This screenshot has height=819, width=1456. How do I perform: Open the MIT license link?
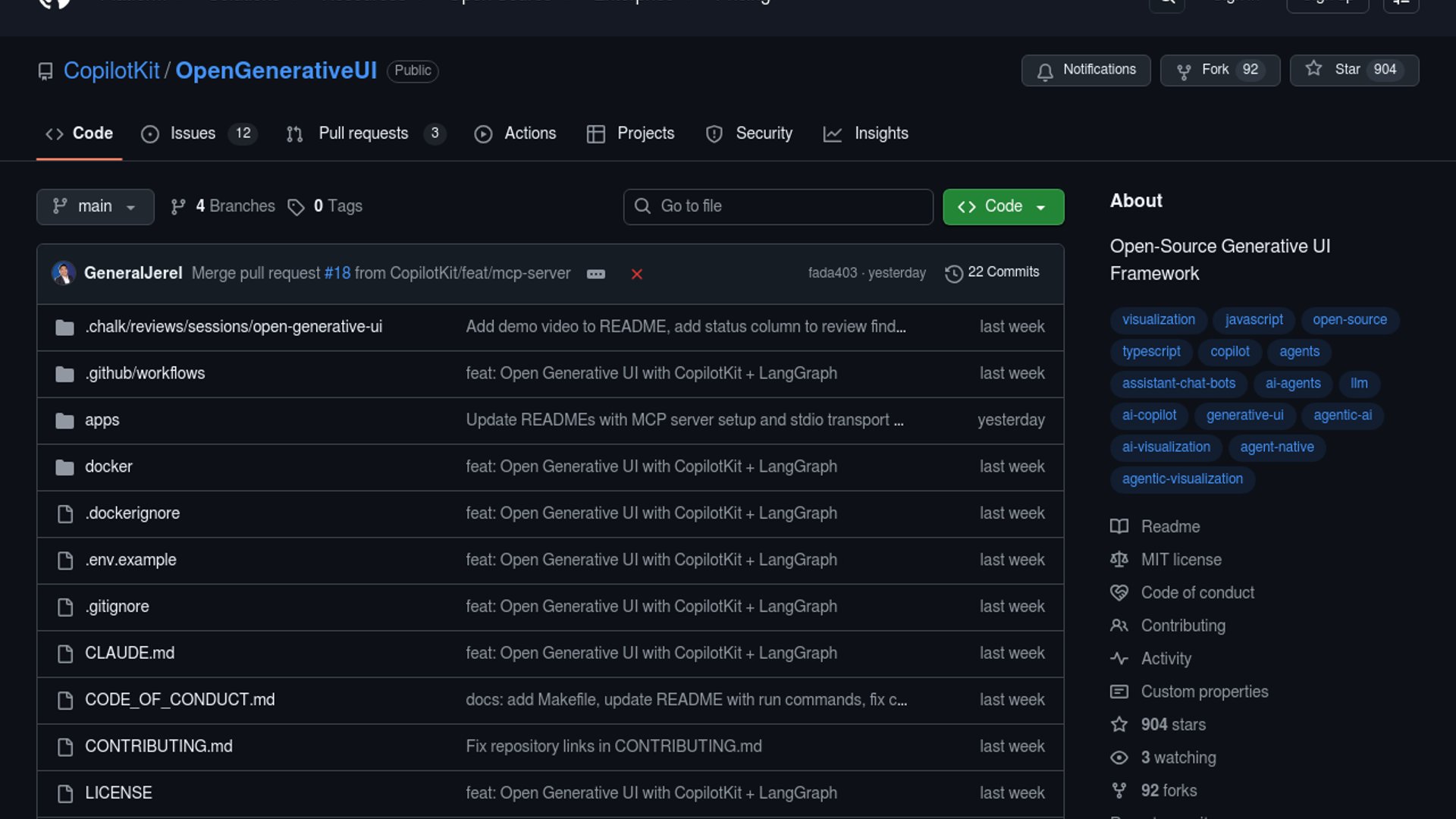[1181, 560]
